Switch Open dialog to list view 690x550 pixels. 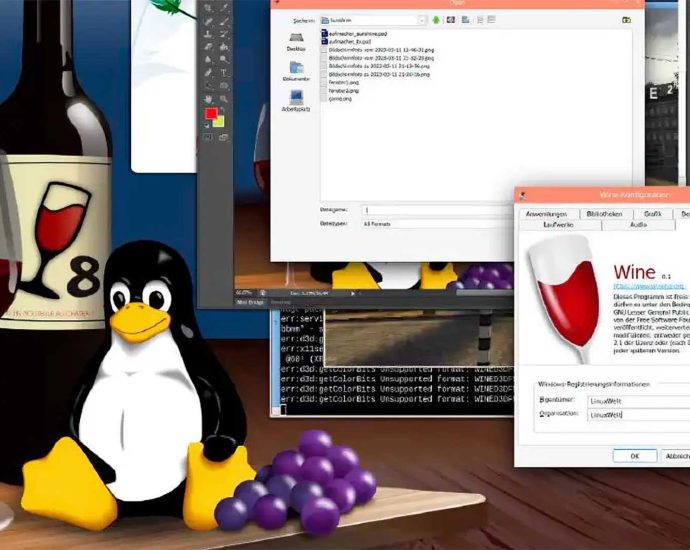click(x=480, y=20)
